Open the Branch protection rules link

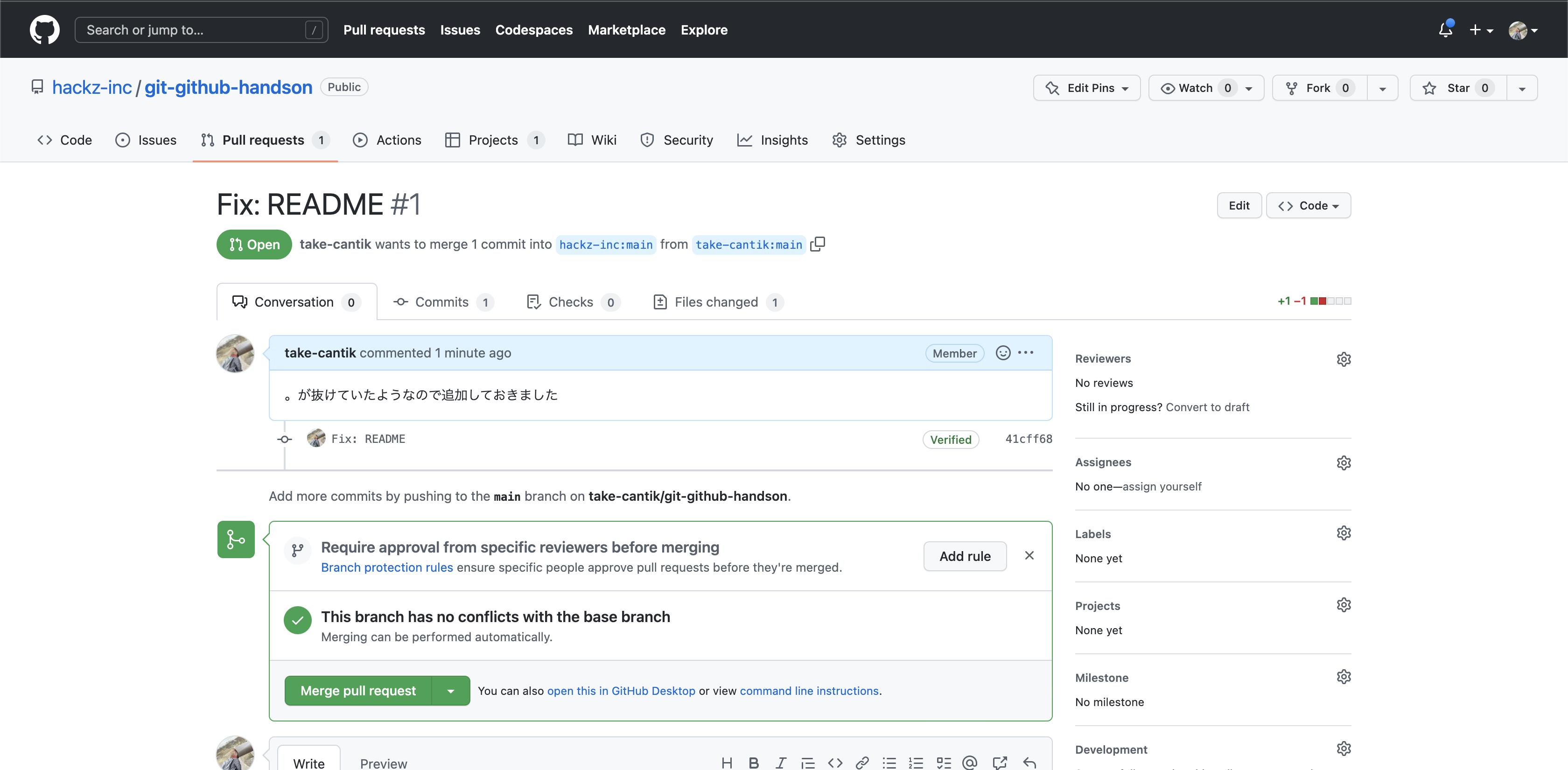pyautogui.click(x=386, y=567)
